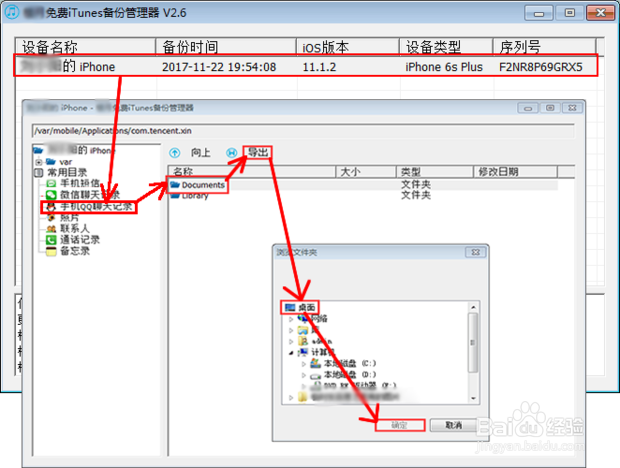Click the iOS版本 column header
Image resolution: width=620 pixels, height=468 pixels.
(x=348, y=47)
